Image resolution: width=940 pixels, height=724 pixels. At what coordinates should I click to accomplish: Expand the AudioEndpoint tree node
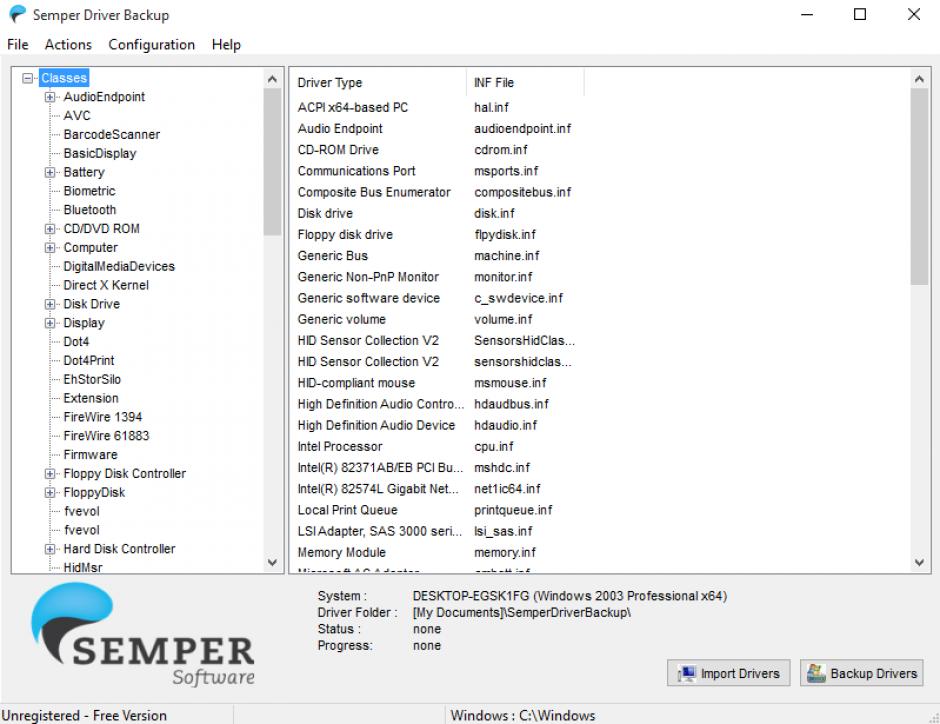[x=50, y=97]
